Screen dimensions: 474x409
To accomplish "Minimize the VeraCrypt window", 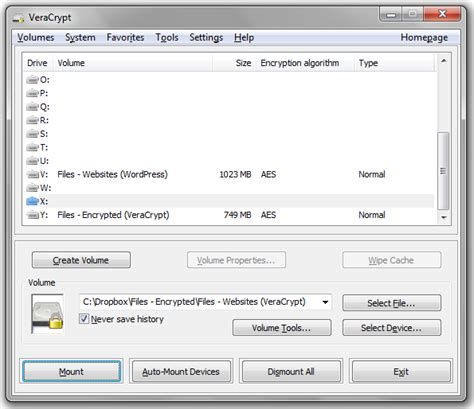I will click(391, 14).
